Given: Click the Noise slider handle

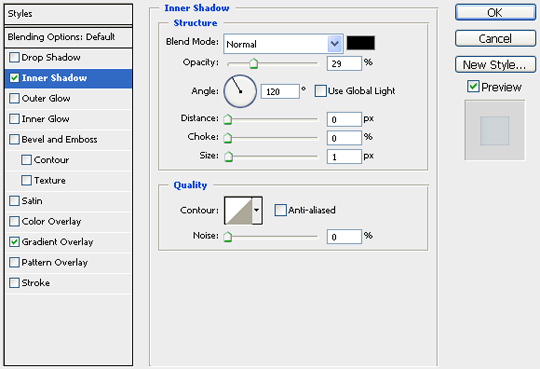Looking at the screenshot, I should [x=228, y=237].
